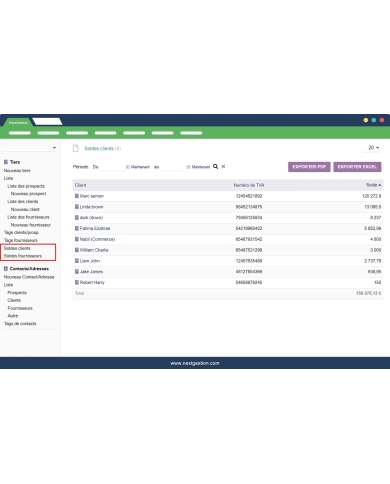
Task: Click the yellow window dot in title bar
Action: [366, 120]
